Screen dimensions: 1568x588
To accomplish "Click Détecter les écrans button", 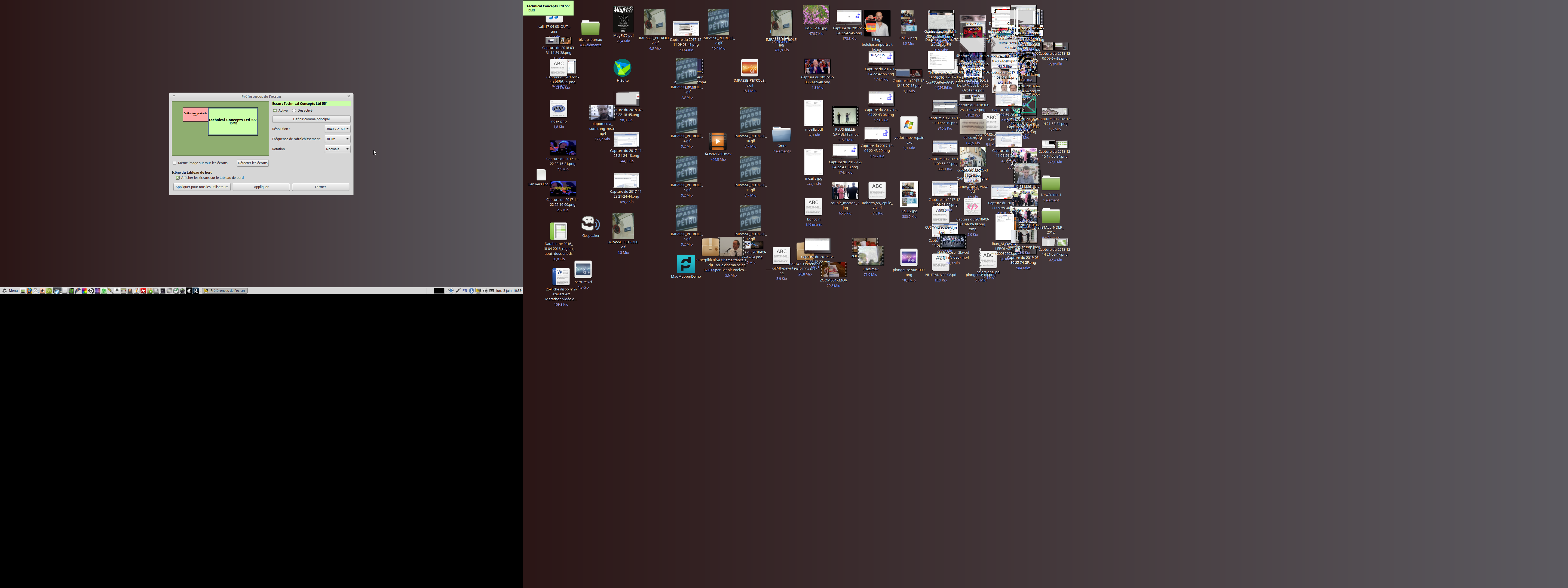I will [x=253, y=163].
